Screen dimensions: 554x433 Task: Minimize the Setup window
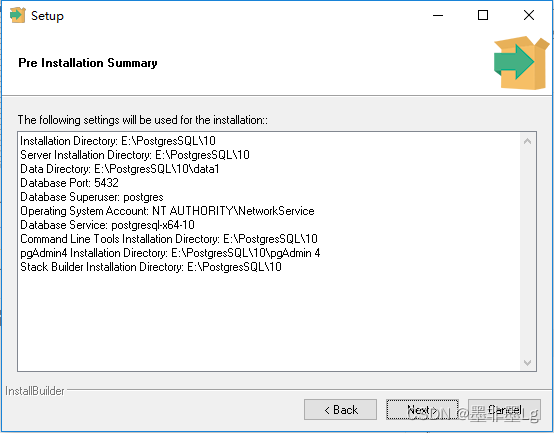click(438, 15)
